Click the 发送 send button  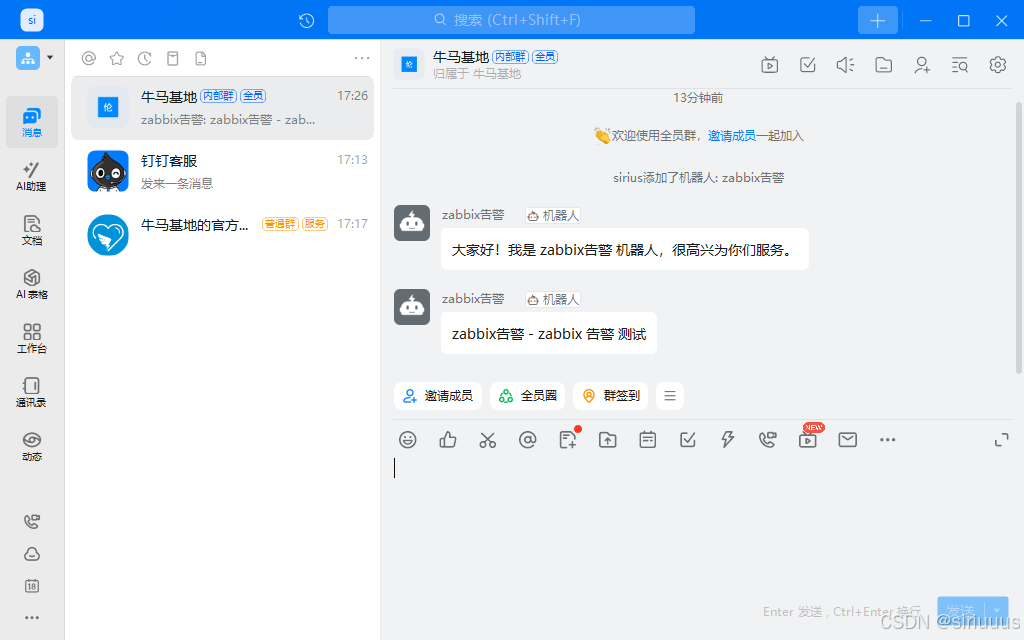coord(961,611)
